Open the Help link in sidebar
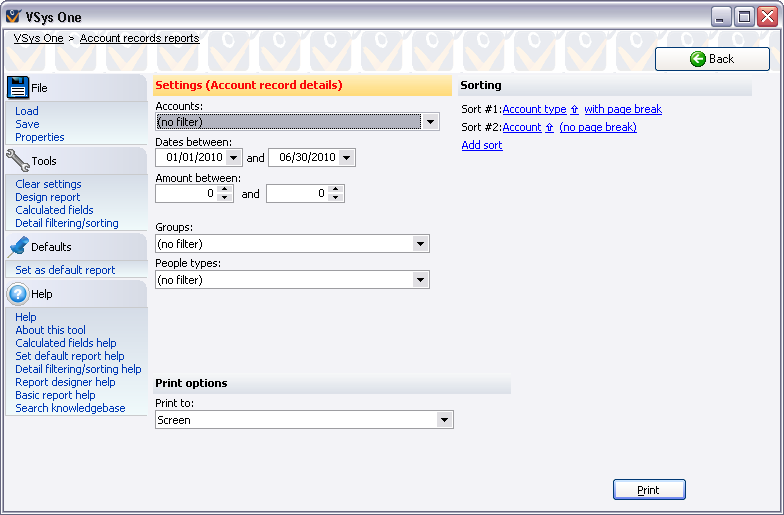 click(x=26, y=317)
